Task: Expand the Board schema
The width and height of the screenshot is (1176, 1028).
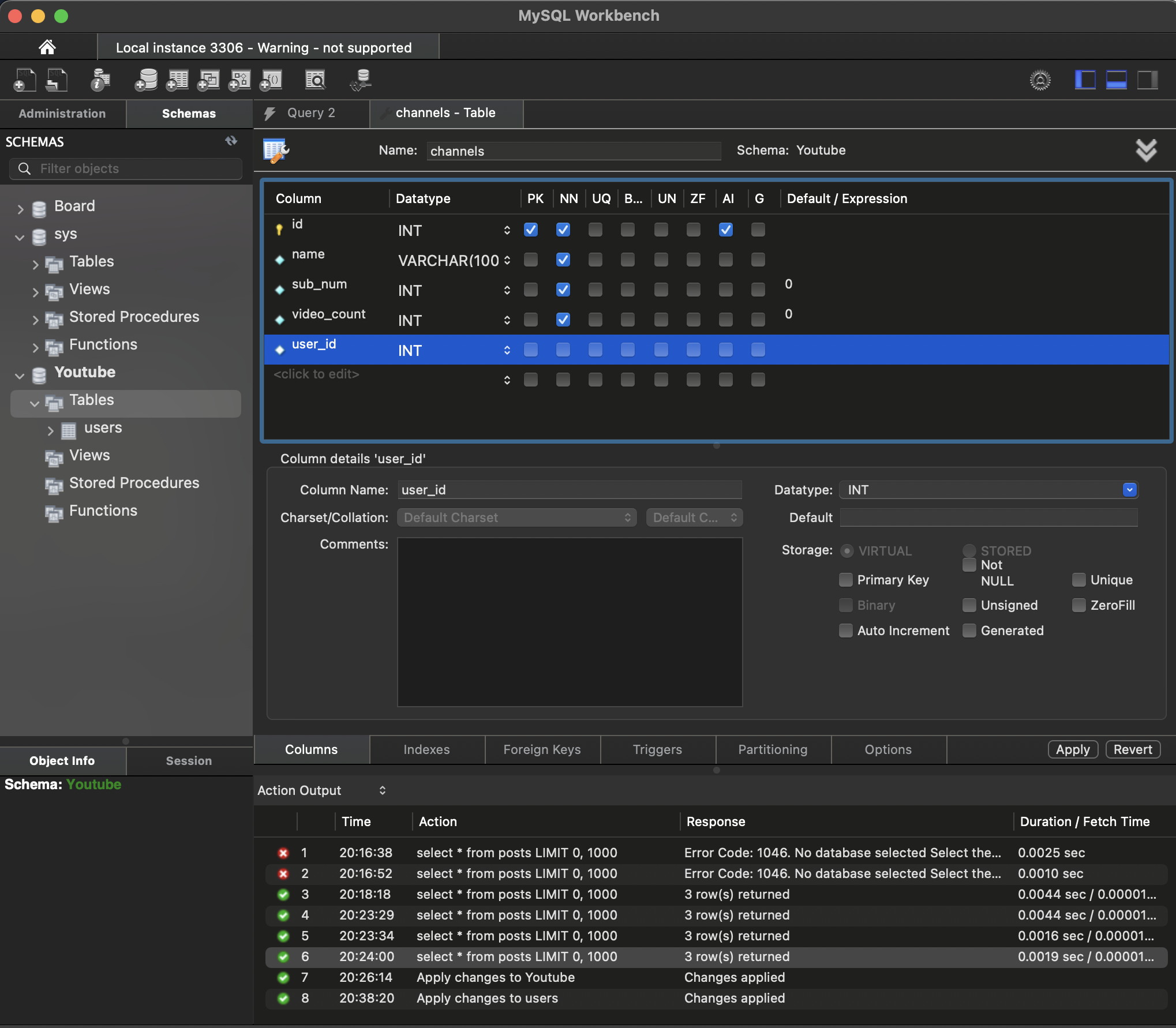Action: tap(20, 209)
